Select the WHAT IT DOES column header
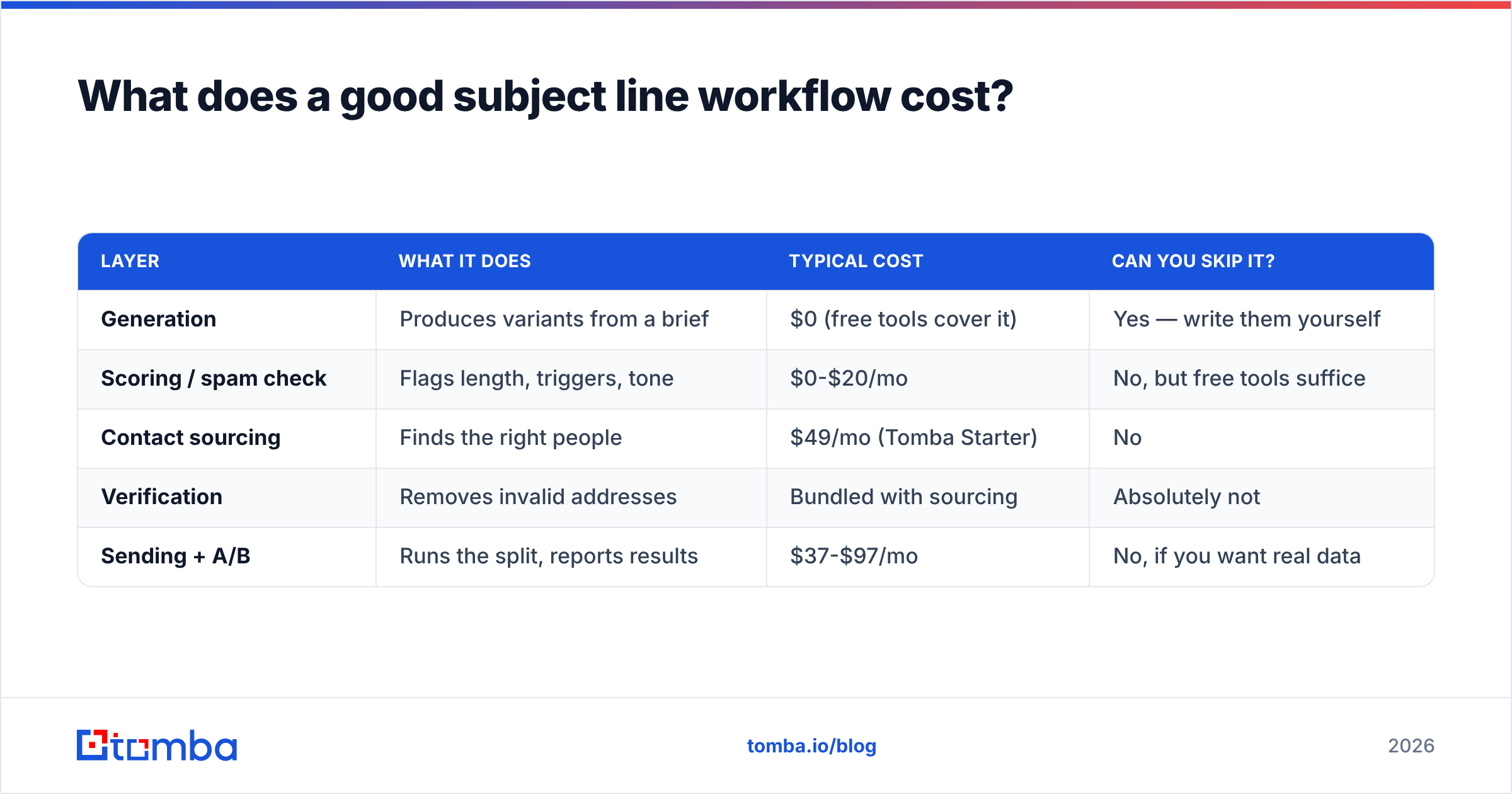 (x=465, y=261)
